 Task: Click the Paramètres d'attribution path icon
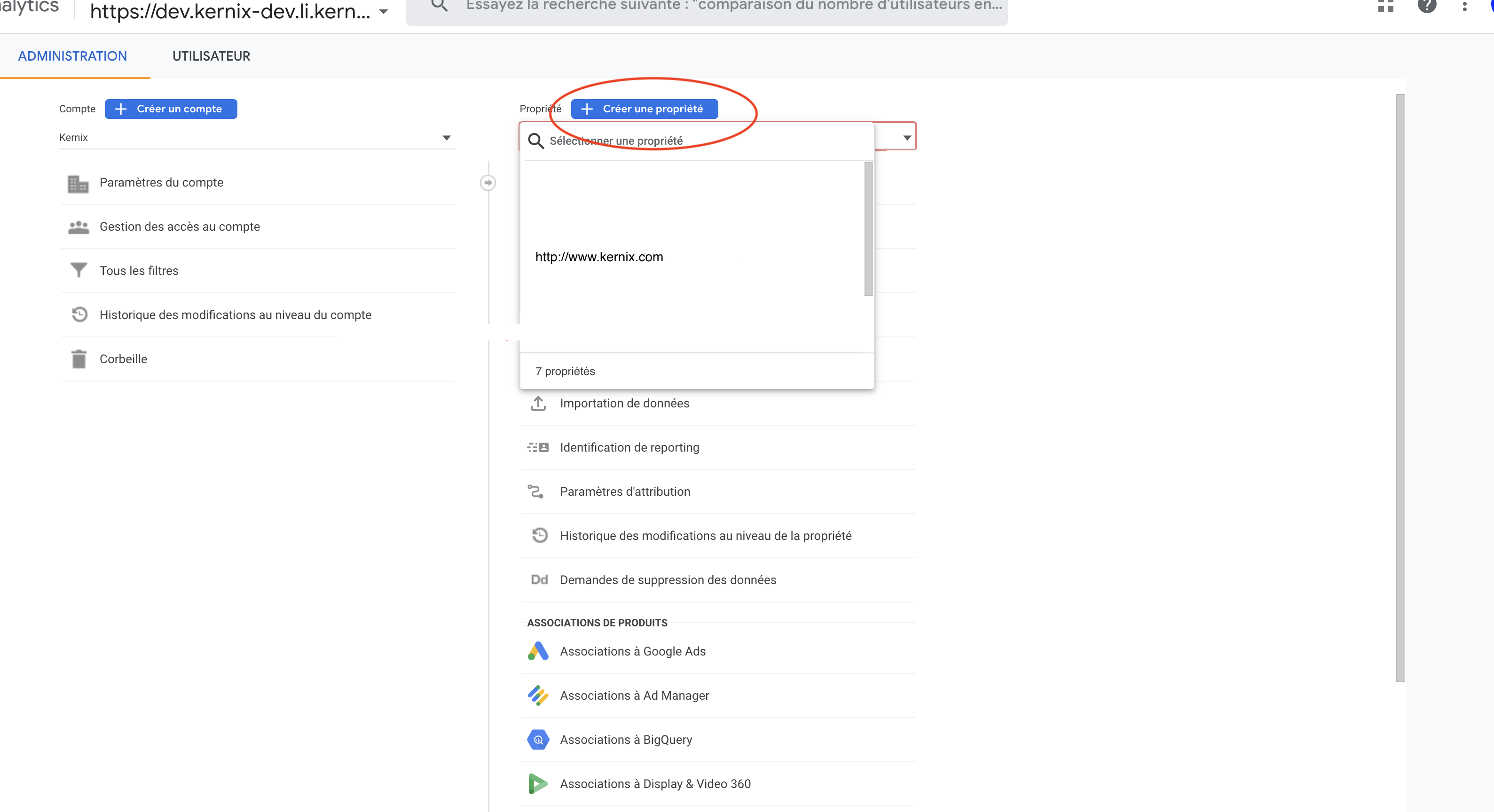[x=535, y=492]
